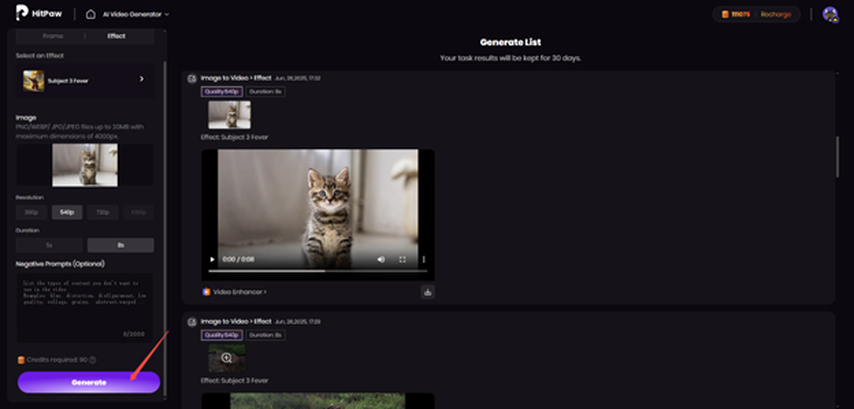The image size is (854, 409).
Task: Click the Duration 8s tag of 17:32 task
Action: tap(265, 91)
